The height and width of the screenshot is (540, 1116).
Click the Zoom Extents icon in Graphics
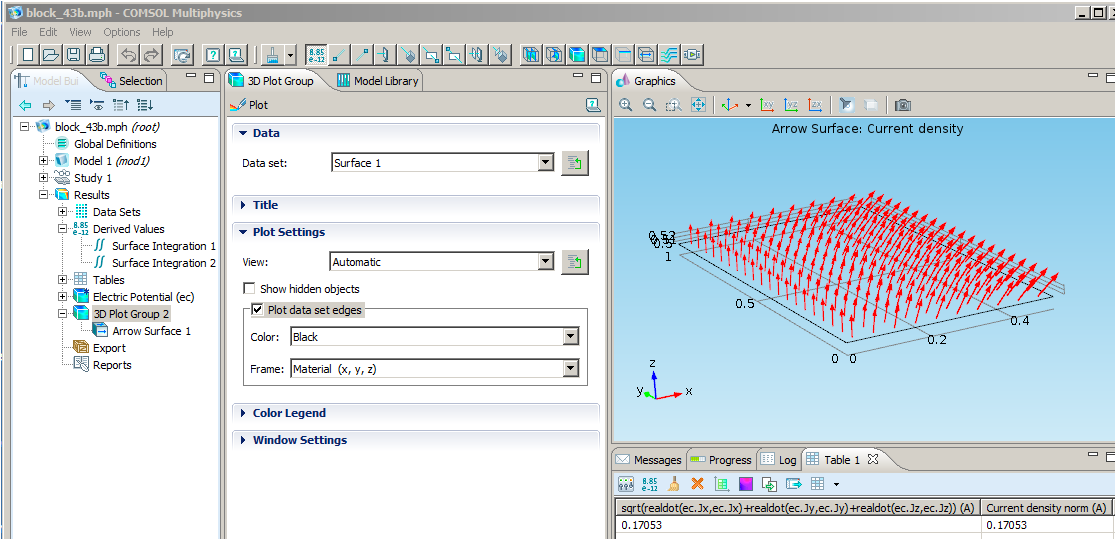[698, 105]
